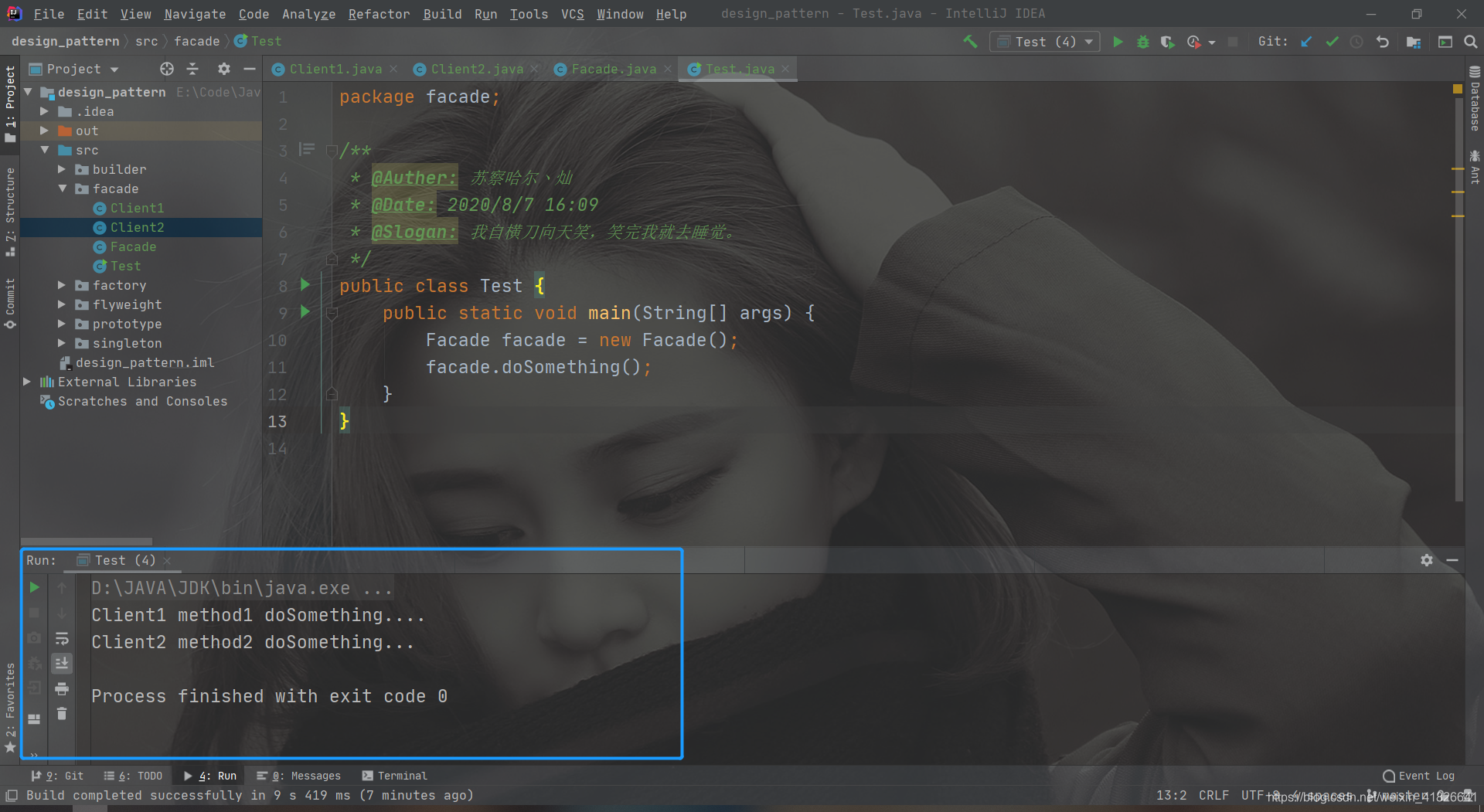This screenshot has width=1484, height=812.
Task: Open the Search Everywhere magnifier
Action: [x=1471, y=42]
